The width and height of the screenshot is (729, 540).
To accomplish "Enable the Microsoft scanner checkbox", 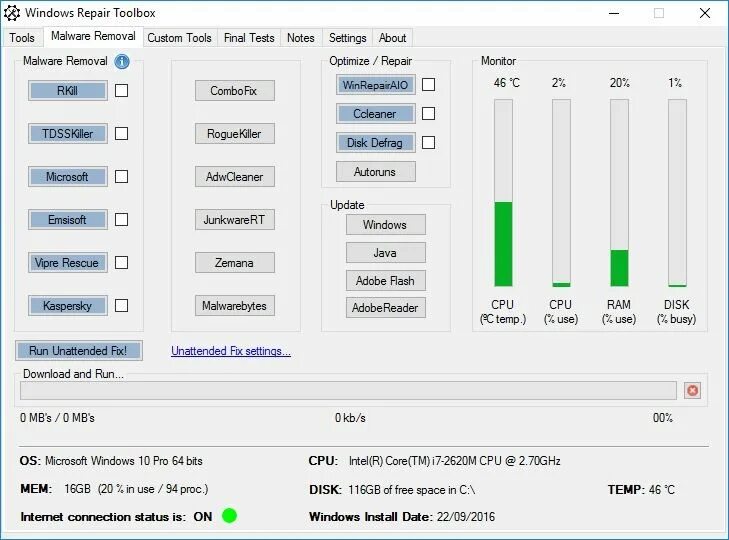I will [x=121, y=177].
